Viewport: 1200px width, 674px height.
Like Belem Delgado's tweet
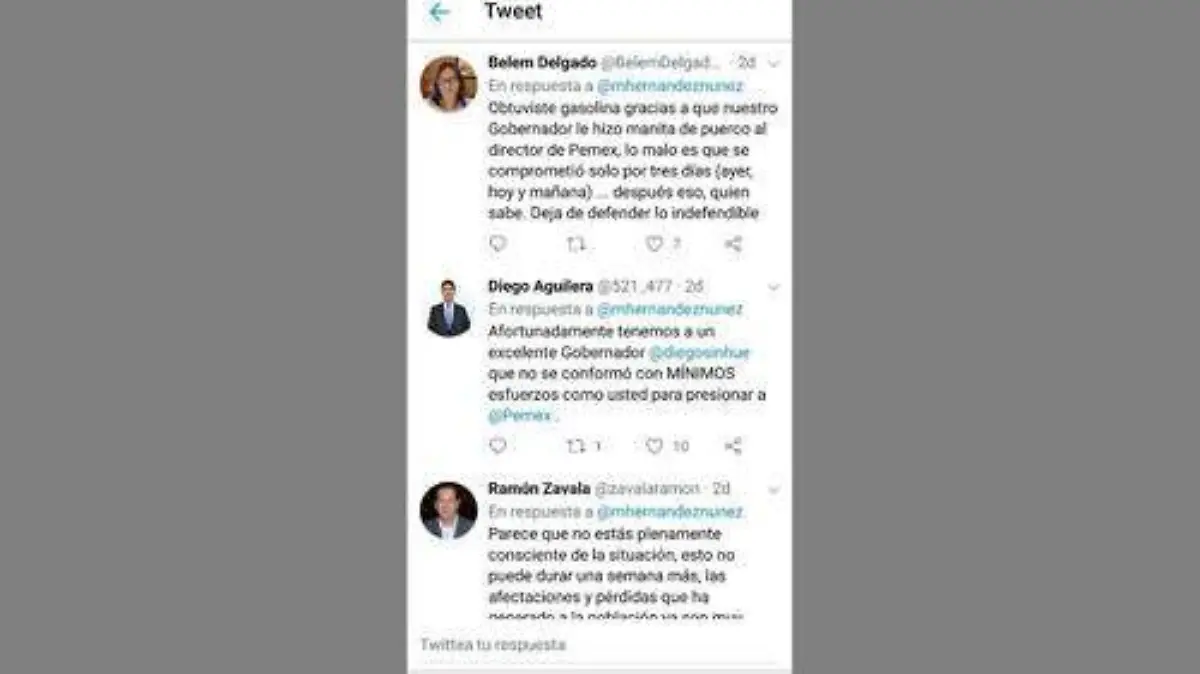(x=654, y=243)
